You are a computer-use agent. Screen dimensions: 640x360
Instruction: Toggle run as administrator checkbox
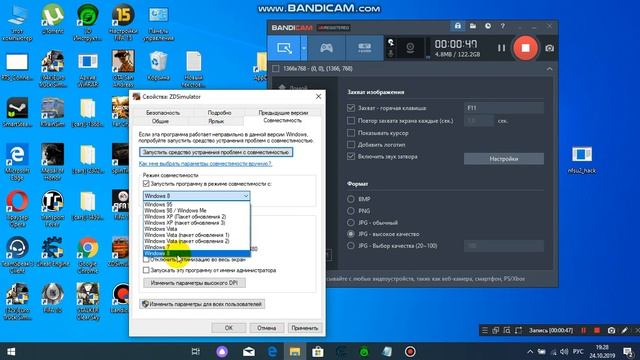tap(146, 270)
